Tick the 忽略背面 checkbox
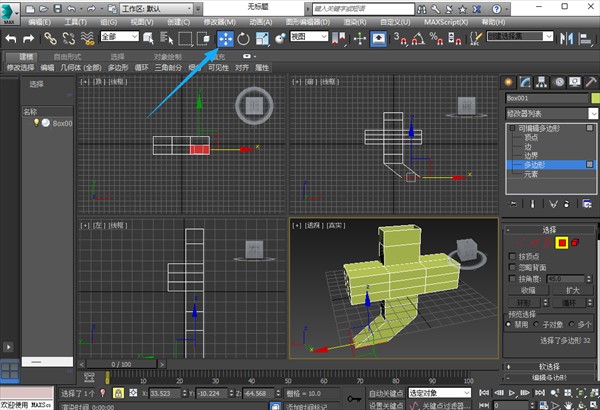 (x=511, y=268)
